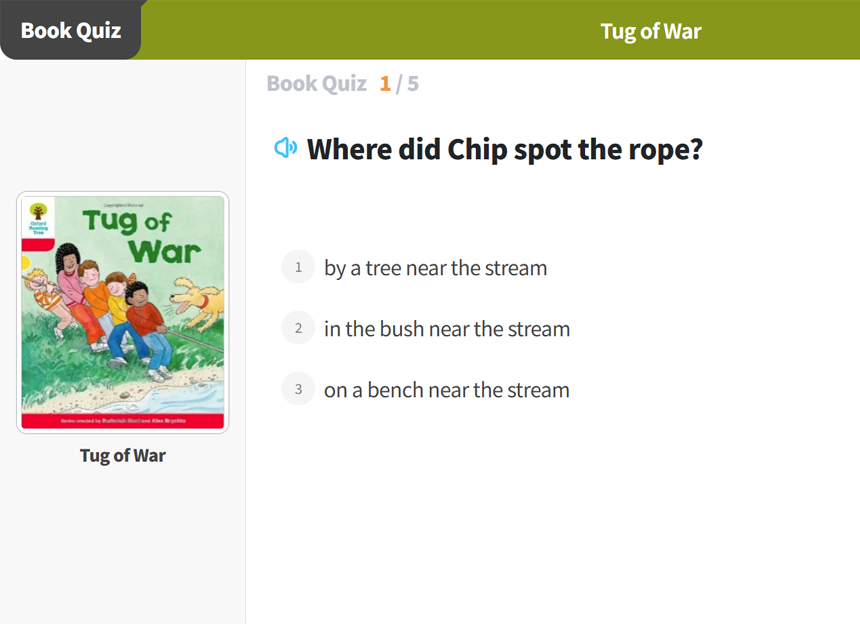Open the Tug of War book cover
This screenshot has height=624, width=860.
coord(122,312)
